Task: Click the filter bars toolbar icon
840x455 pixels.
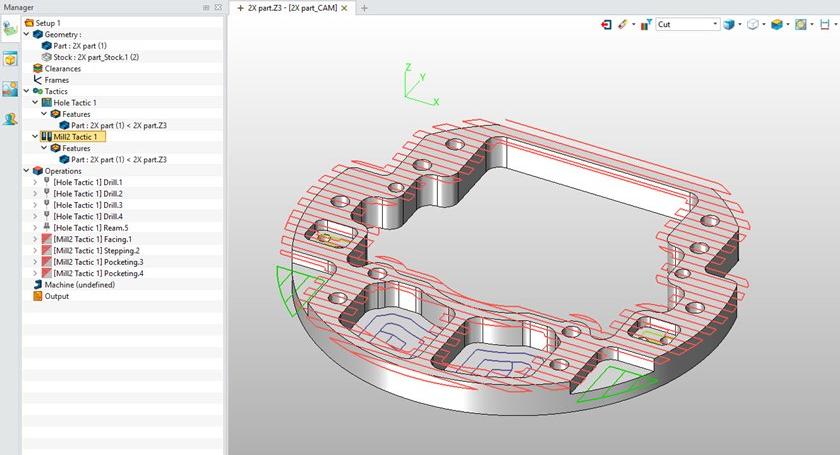Action: pos(646,25)
